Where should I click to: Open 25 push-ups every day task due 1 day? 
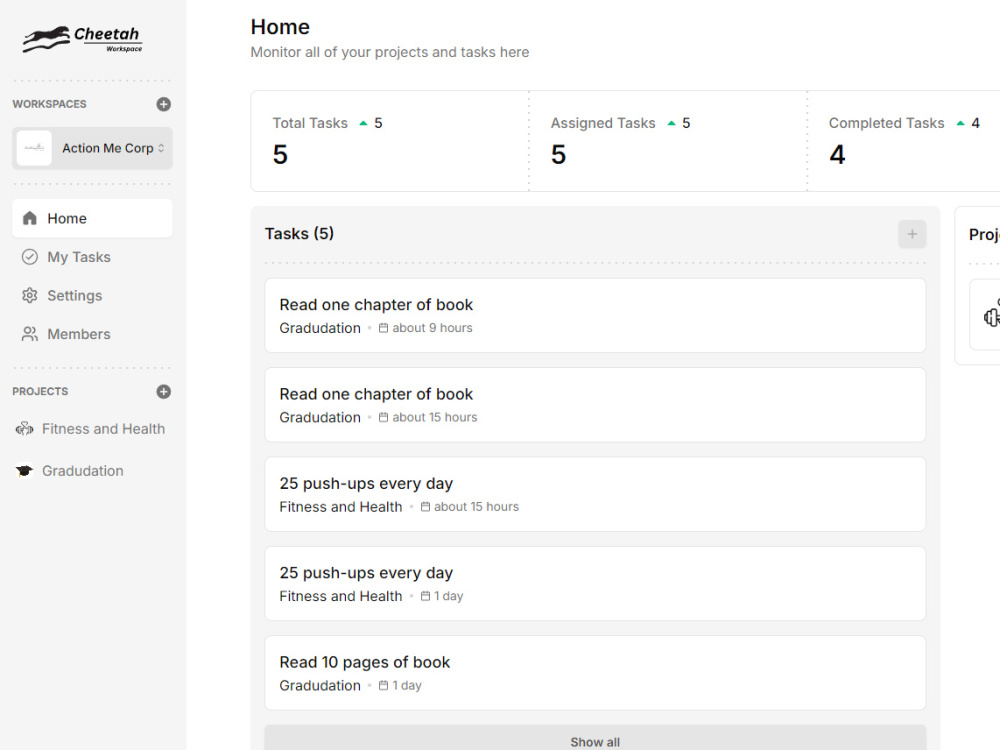pos(595,584)
